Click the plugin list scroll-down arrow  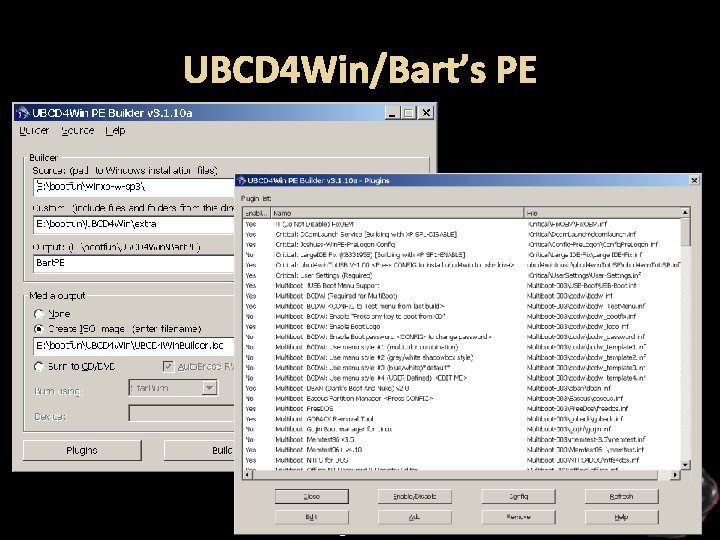coord(685,465)
